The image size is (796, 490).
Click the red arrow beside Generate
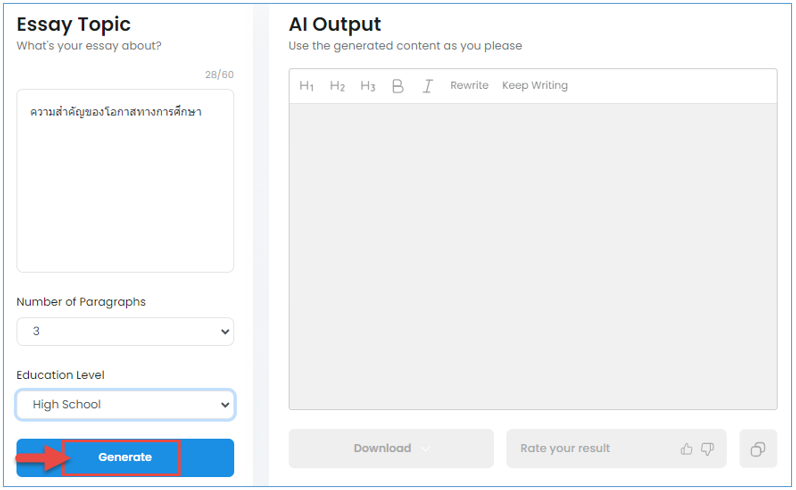pos(42,458)
